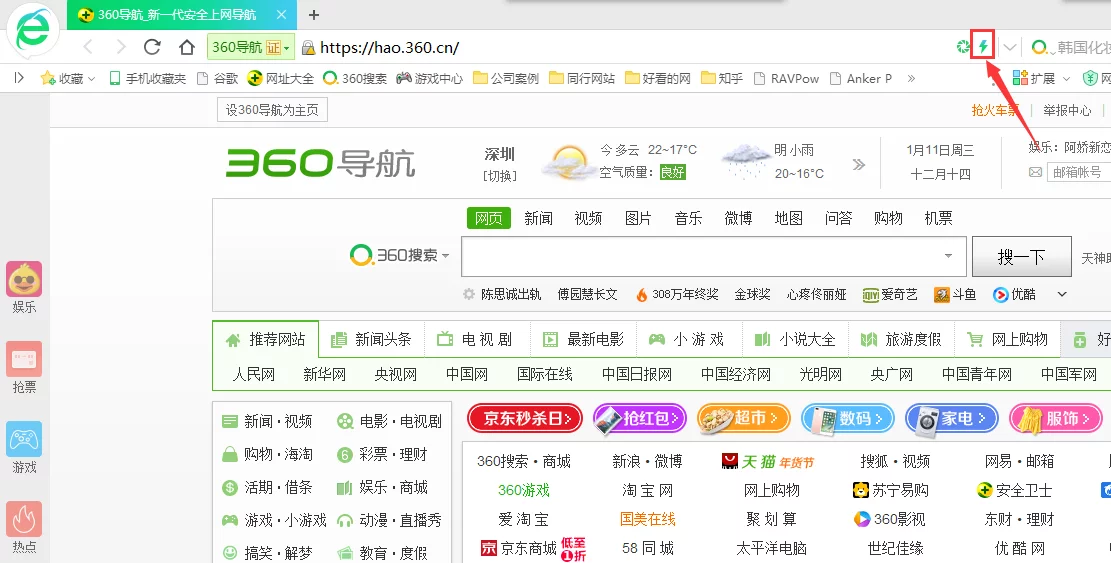The height and width of the screenshot is (563, 1111).
Task: Open 新闻·视频 side category
Action: click(268, 421)
